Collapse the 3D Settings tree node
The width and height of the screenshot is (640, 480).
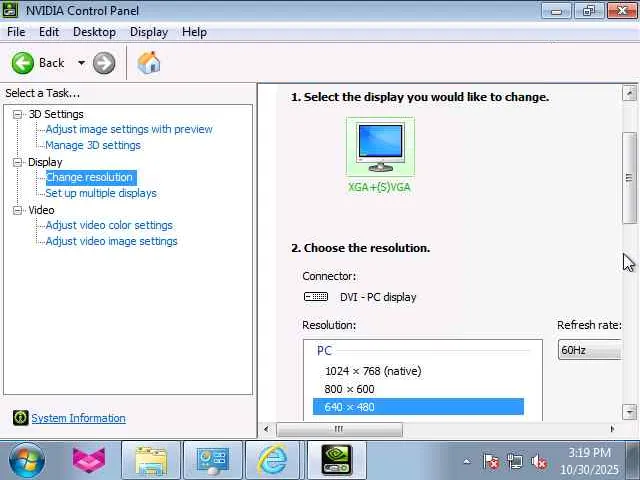point(17,114)
